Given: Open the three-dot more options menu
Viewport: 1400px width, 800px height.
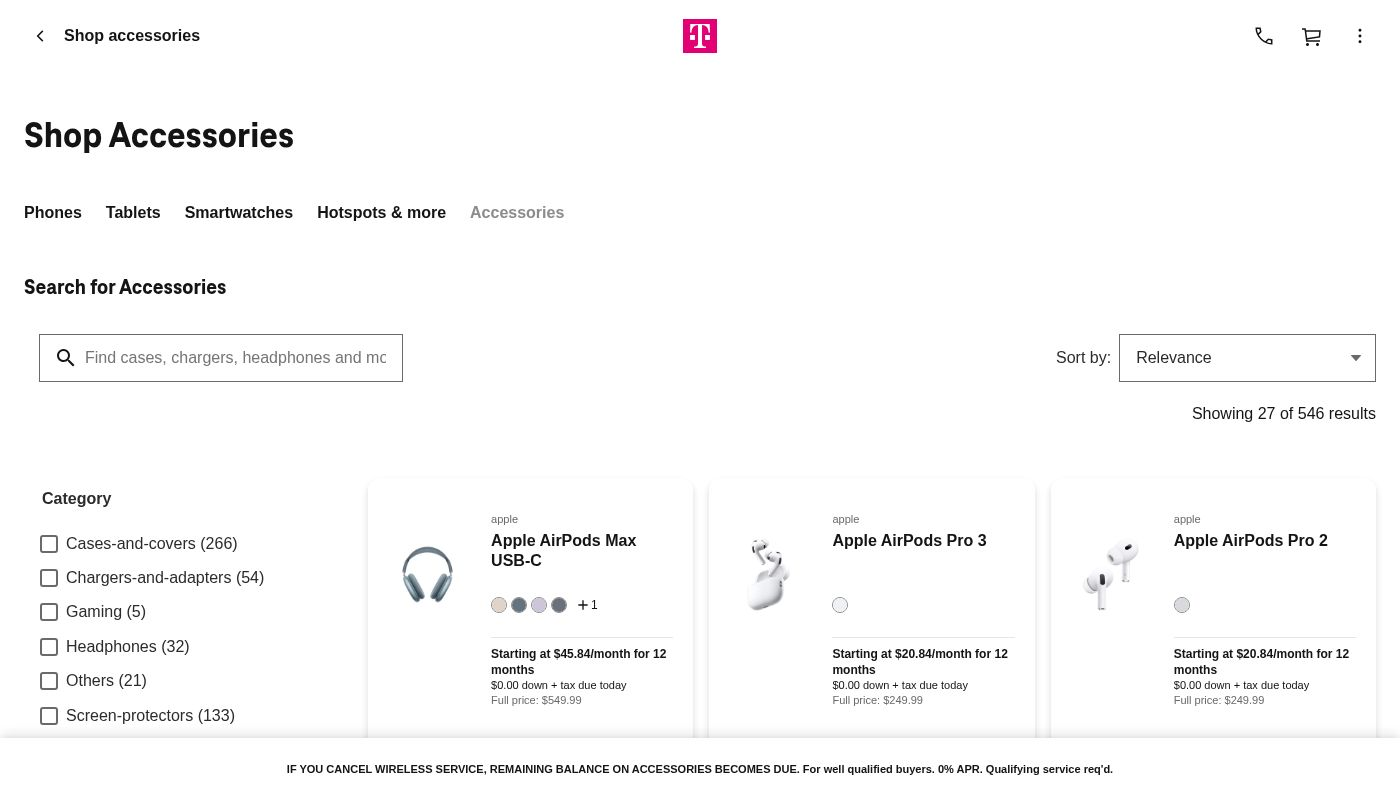Looking at the screenshot, I should point(1360,36).
